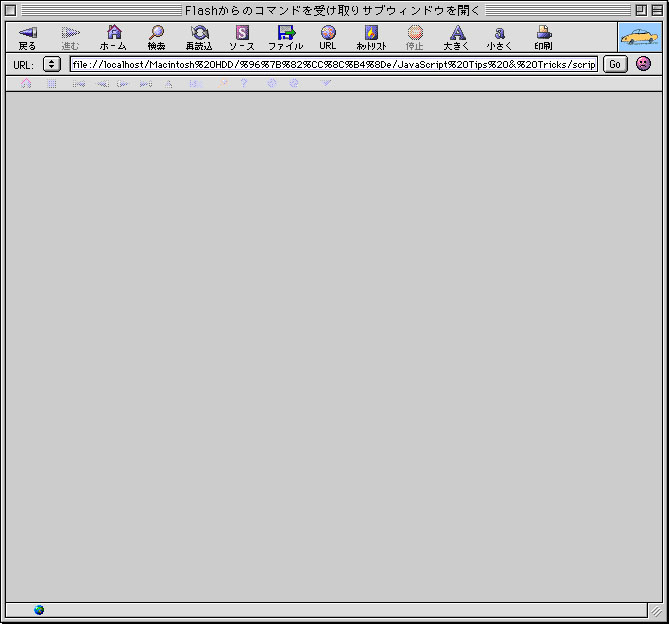Click the dotted grid index icon in link toolbar
The height and width of the screenshot is (624, 669).
coord(52,84)
